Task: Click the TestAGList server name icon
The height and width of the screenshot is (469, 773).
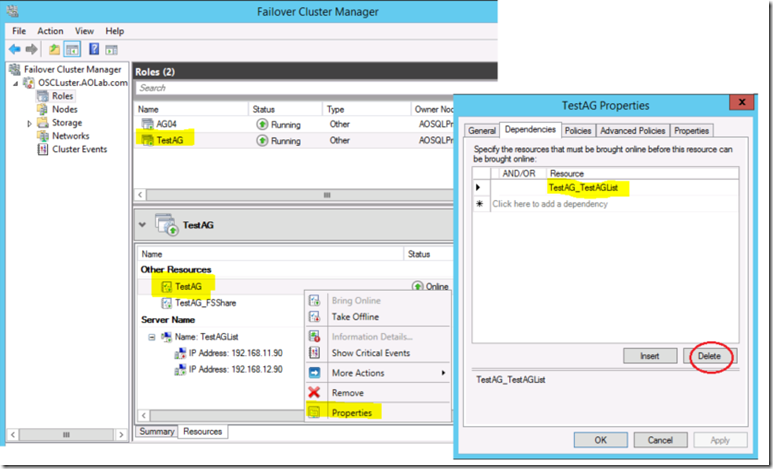Action: 166,337
